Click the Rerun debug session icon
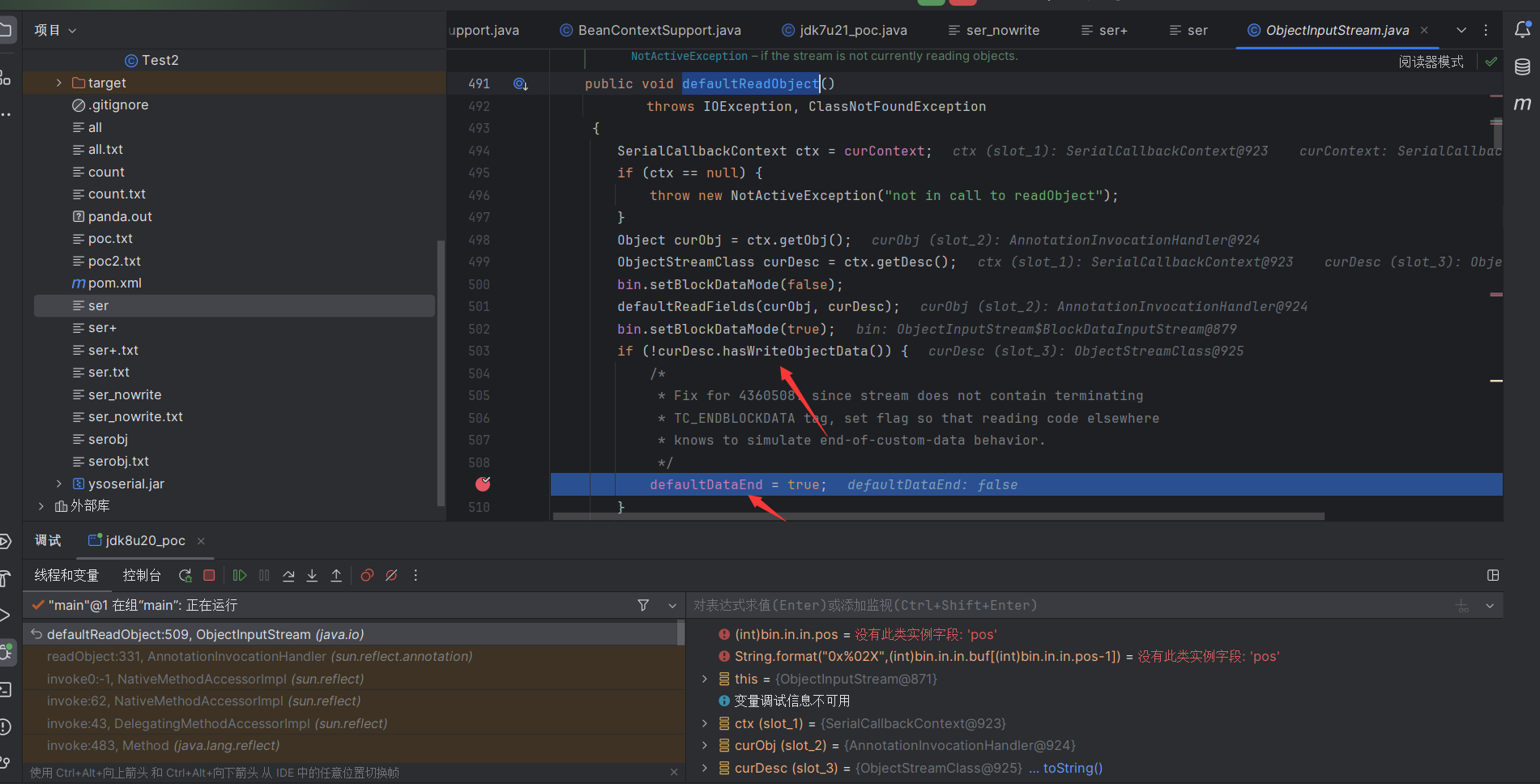The width and height of the screenshot is (1540, 784). click(186, 575)
